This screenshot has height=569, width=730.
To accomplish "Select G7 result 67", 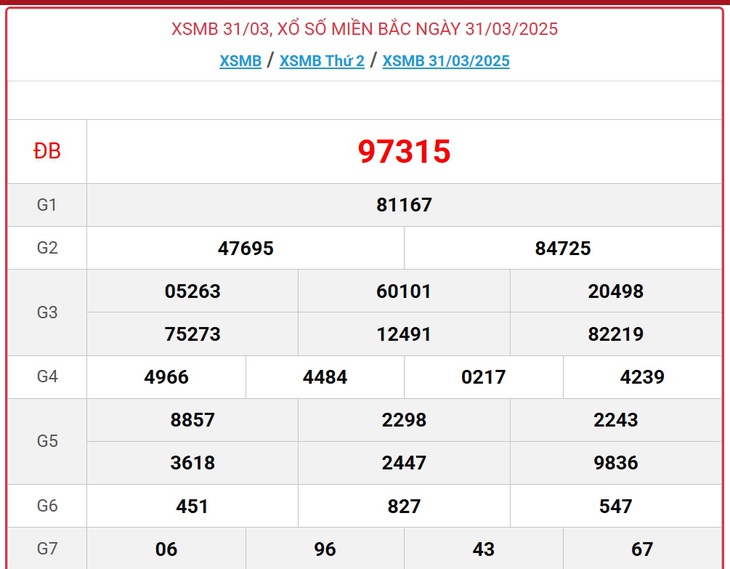I will click(642, 549).
